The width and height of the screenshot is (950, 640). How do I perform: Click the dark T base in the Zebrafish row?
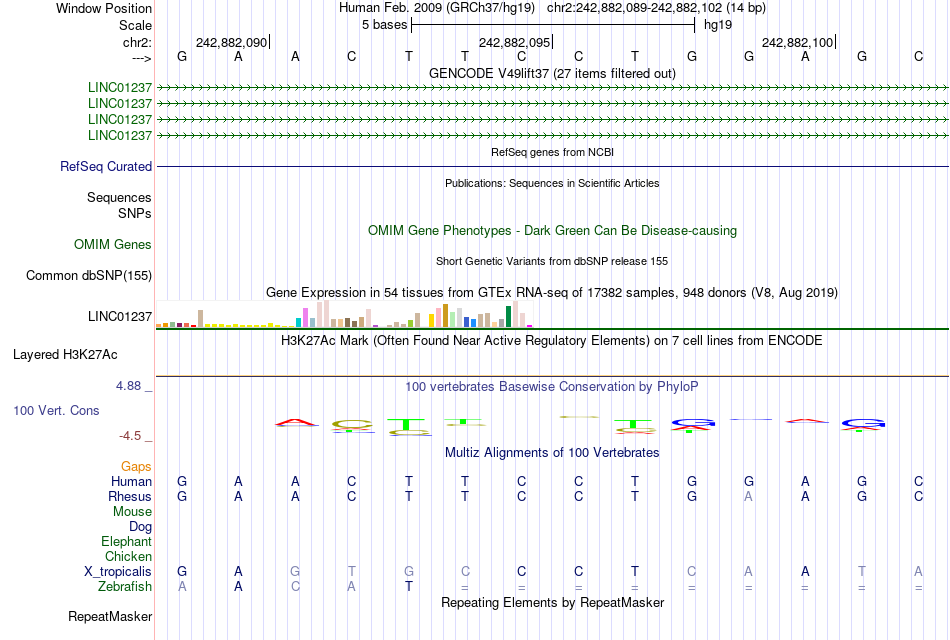(x=408, y=587)
